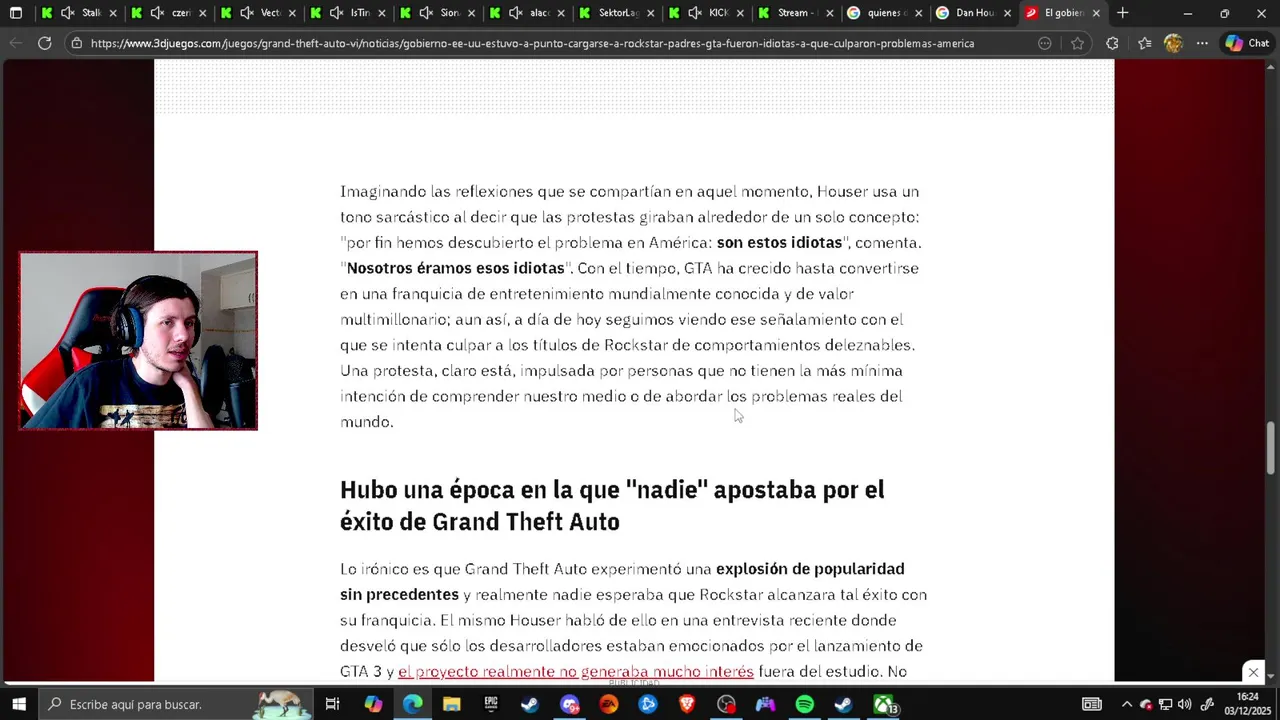Open the clock showing 16:24

1247,703
